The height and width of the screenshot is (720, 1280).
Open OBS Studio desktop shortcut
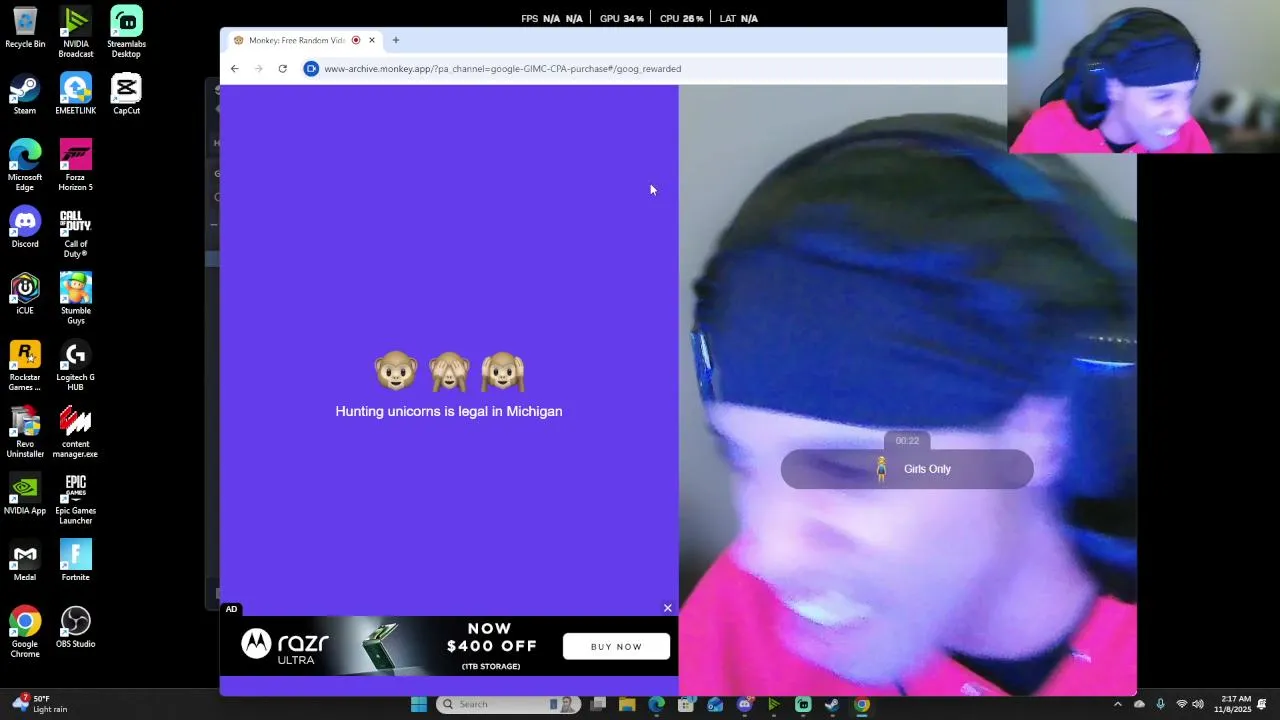[x=76, y=627]
